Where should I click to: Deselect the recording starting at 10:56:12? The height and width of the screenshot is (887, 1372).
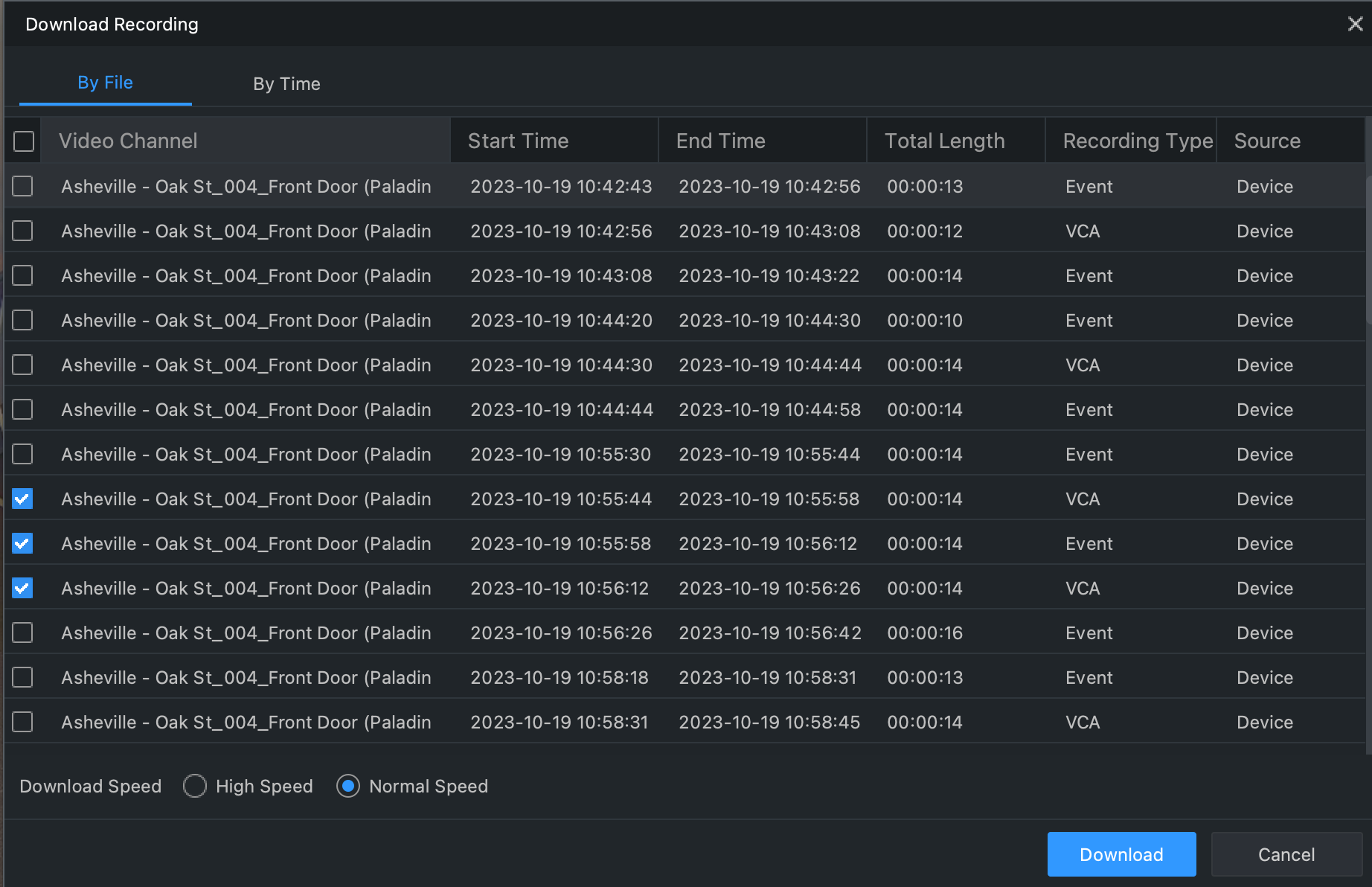tap(23, 588)
